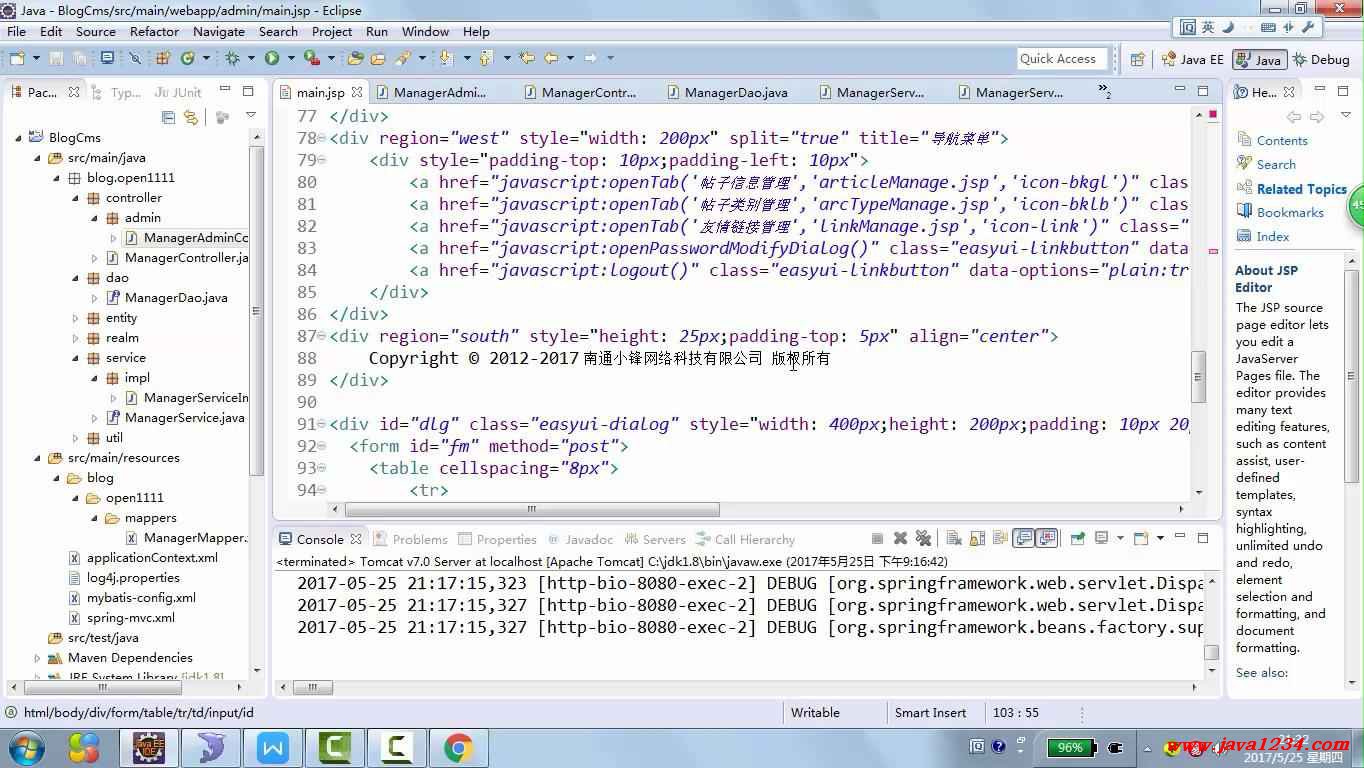Select ManagerService.java in Package Explorer
The width and height of the screenshot is (1364, 768).
(x=184, y=418)
